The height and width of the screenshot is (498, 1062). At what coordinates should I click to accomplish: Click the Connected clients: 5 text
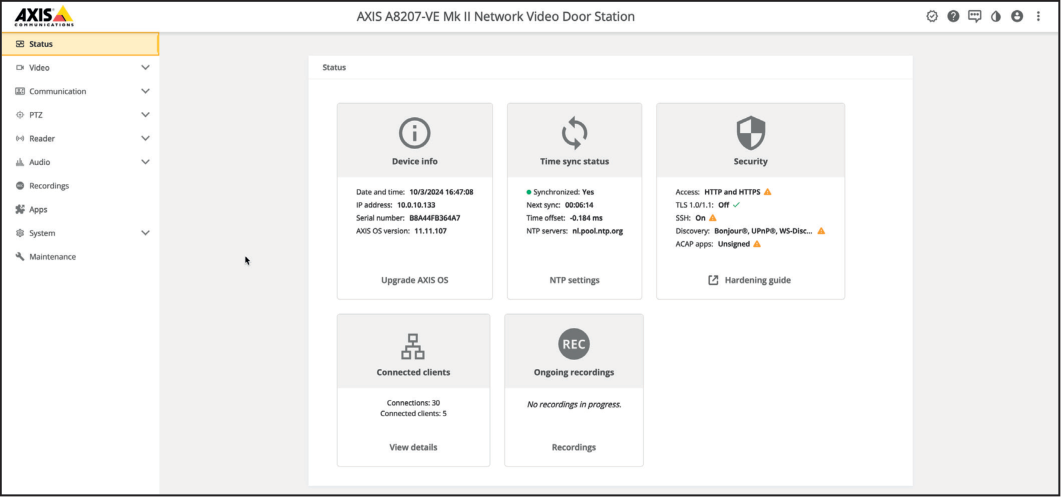point(413,413)
